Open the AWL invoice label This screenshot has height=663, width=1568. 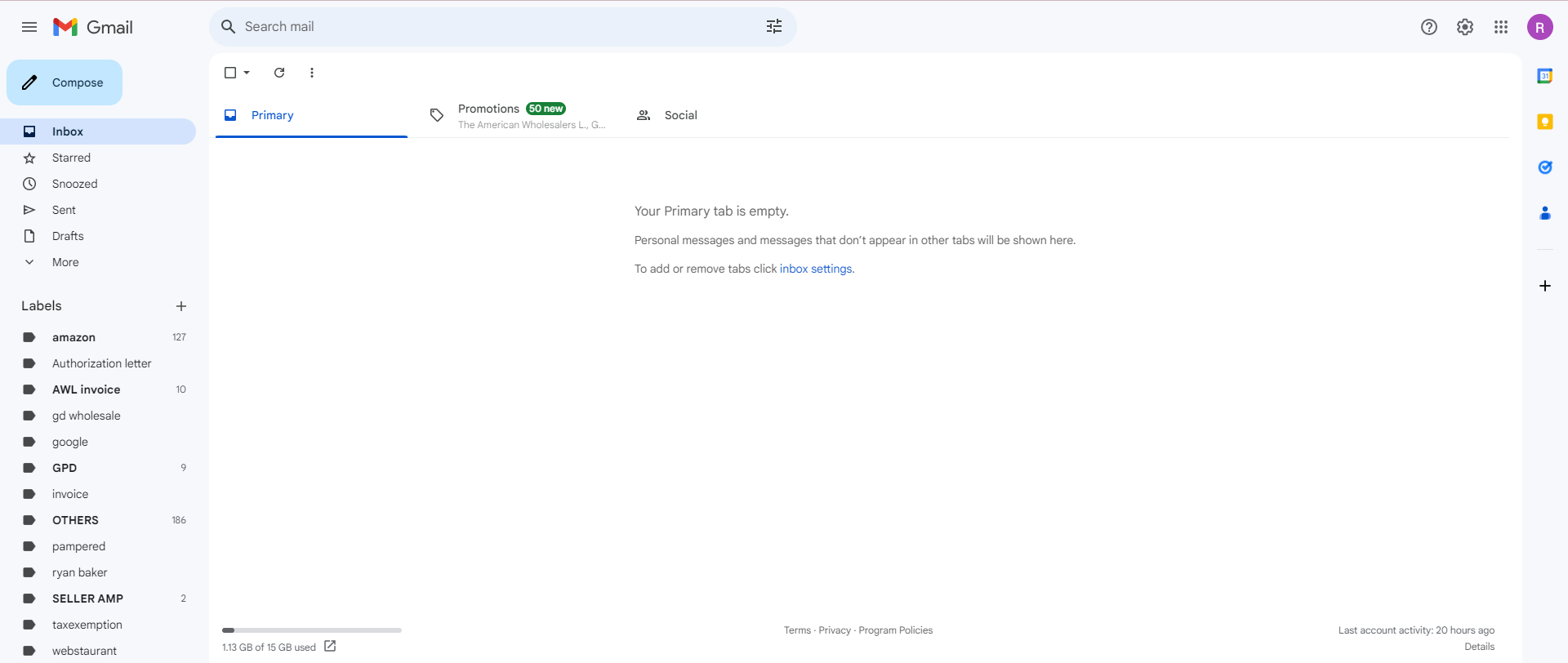point(98,389)
